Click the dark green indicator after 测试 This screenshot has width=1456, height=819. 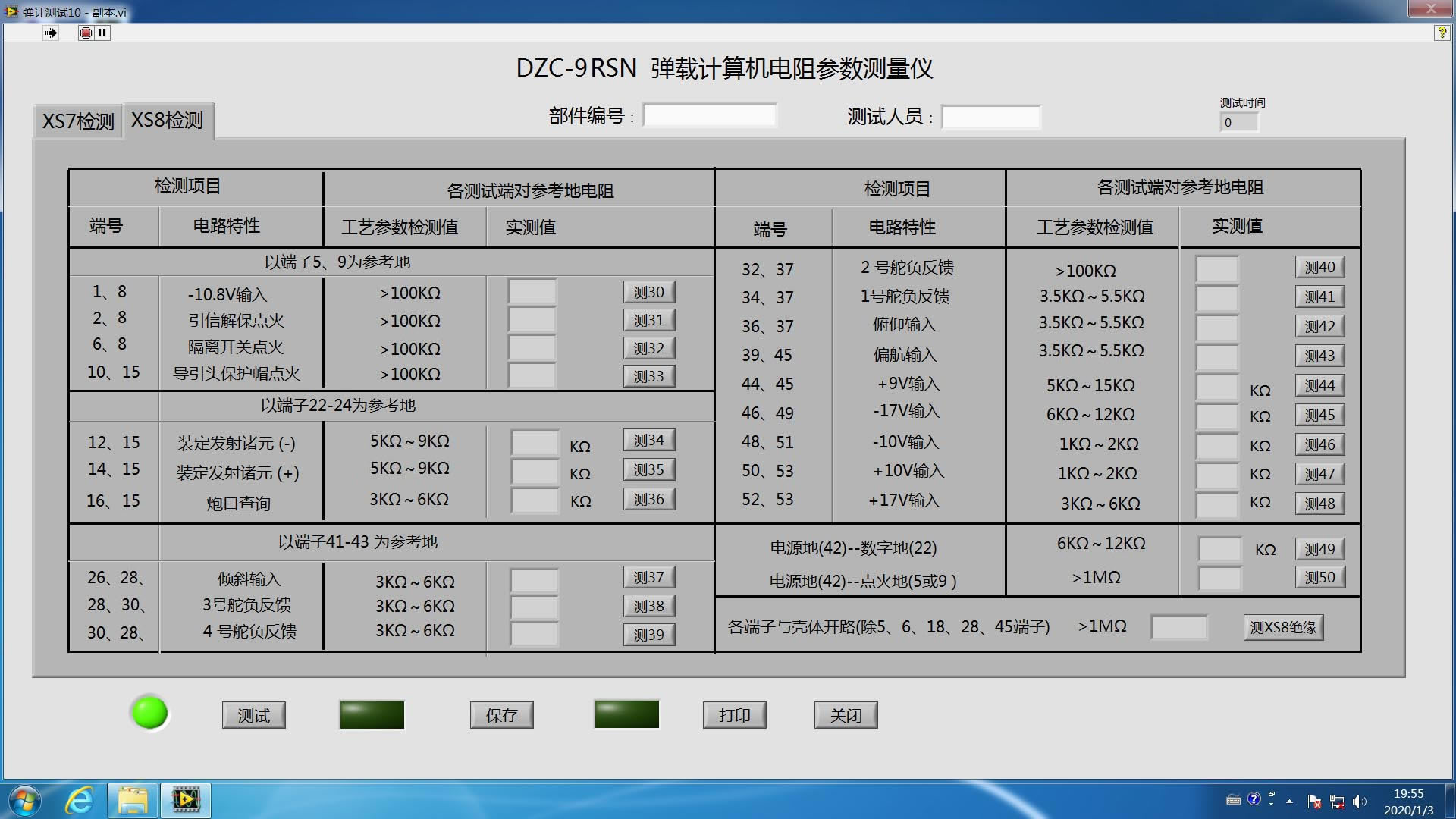[x=372, y=715]
